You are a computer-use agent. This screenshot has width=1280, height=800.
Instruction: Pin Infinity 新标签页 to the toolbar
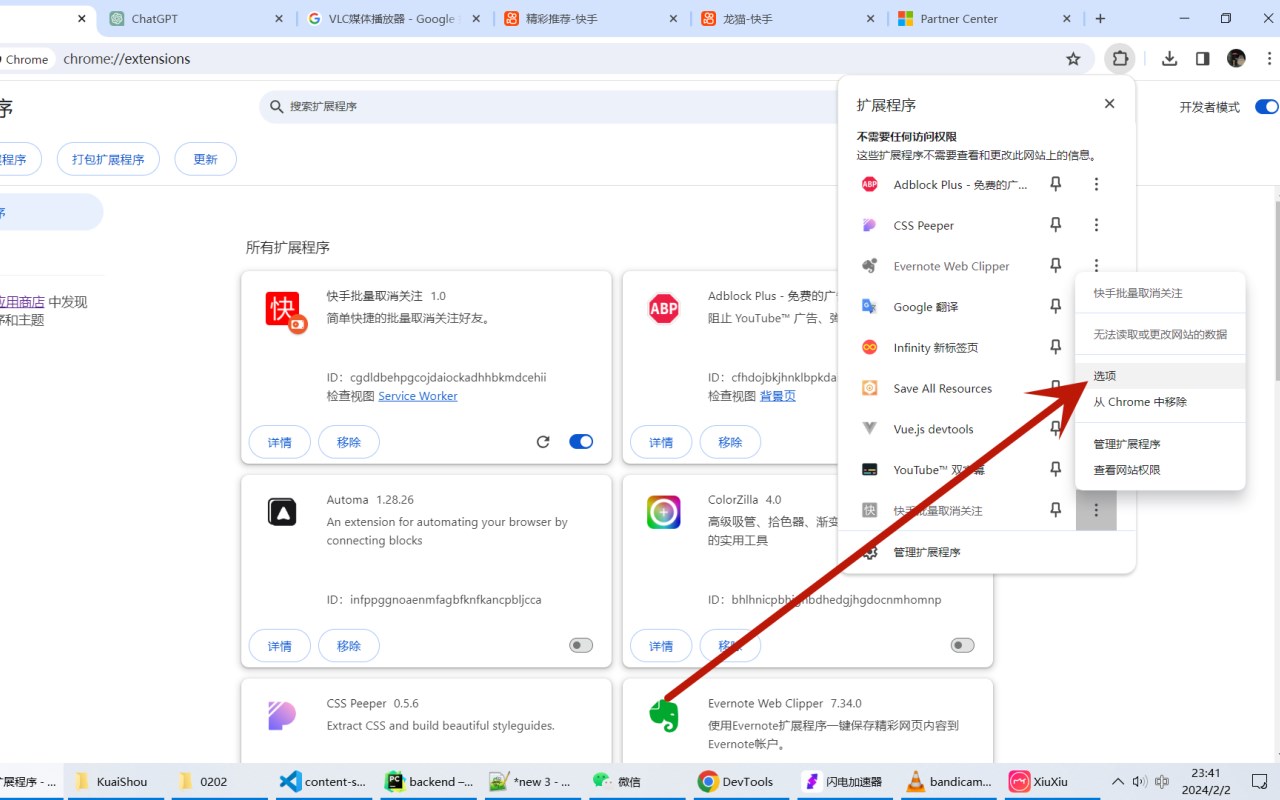1055,347
